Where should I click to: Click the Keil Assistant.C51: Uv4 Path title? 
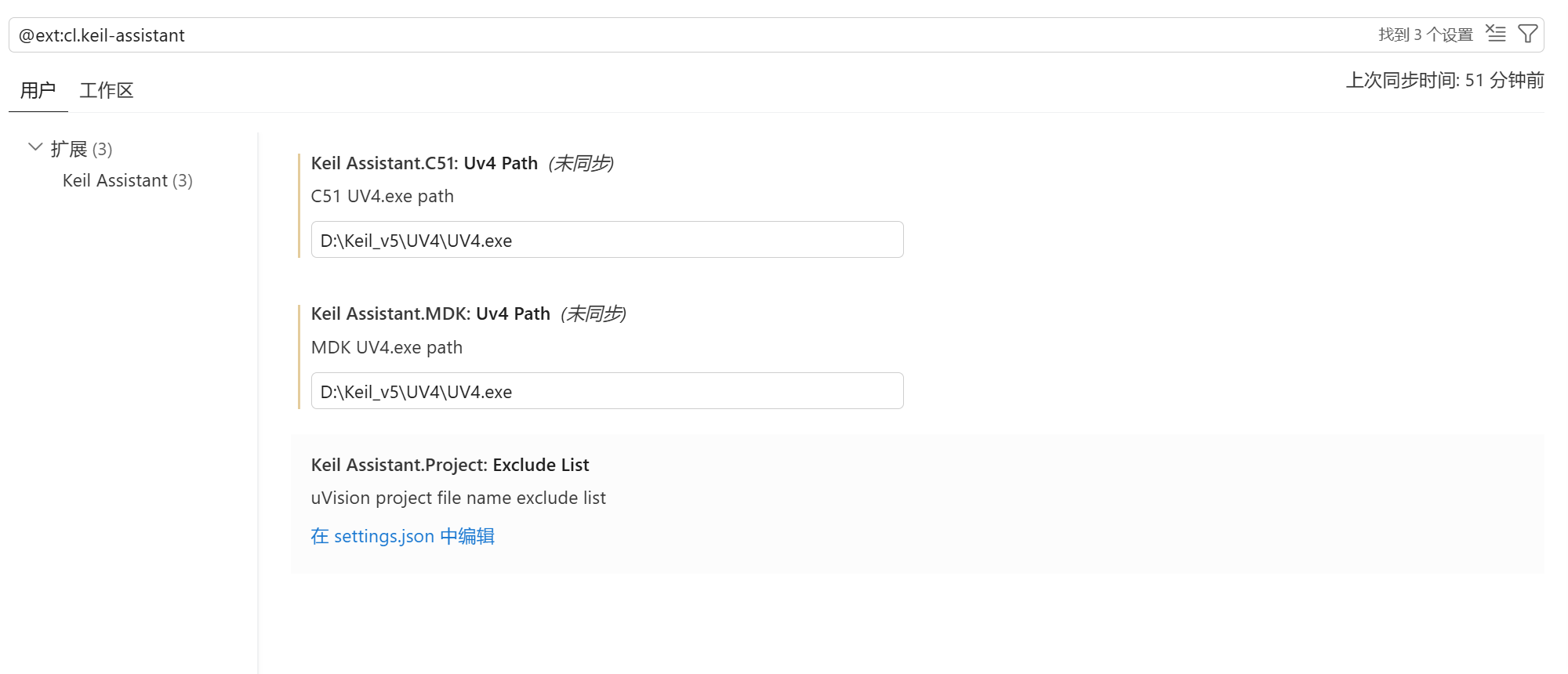(x=424, y=163)
